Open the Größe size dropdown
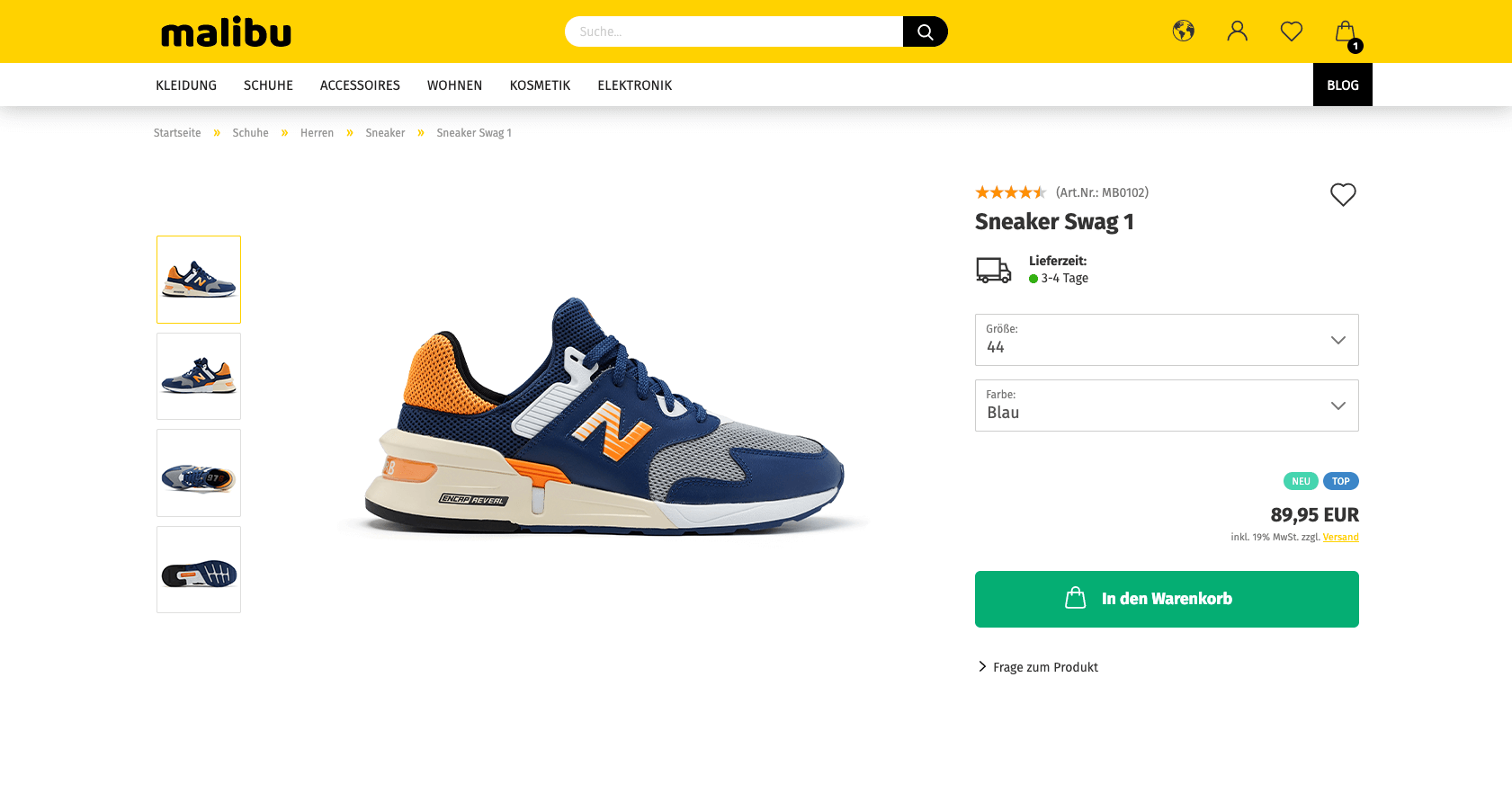 point(1166,340)
